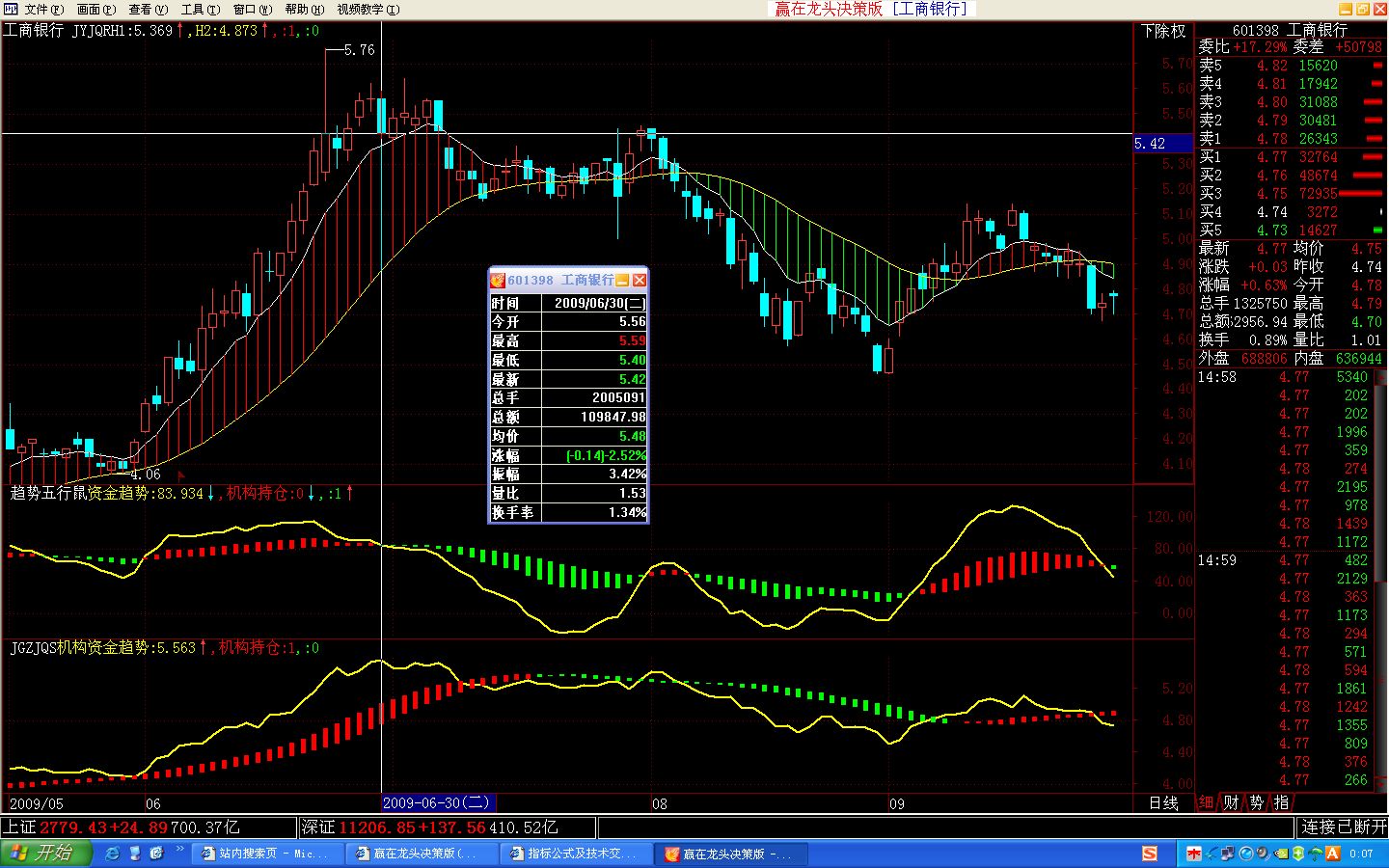
Task: Click the 卖4 4.81 order book row
Action: (x=1291, y=84)
